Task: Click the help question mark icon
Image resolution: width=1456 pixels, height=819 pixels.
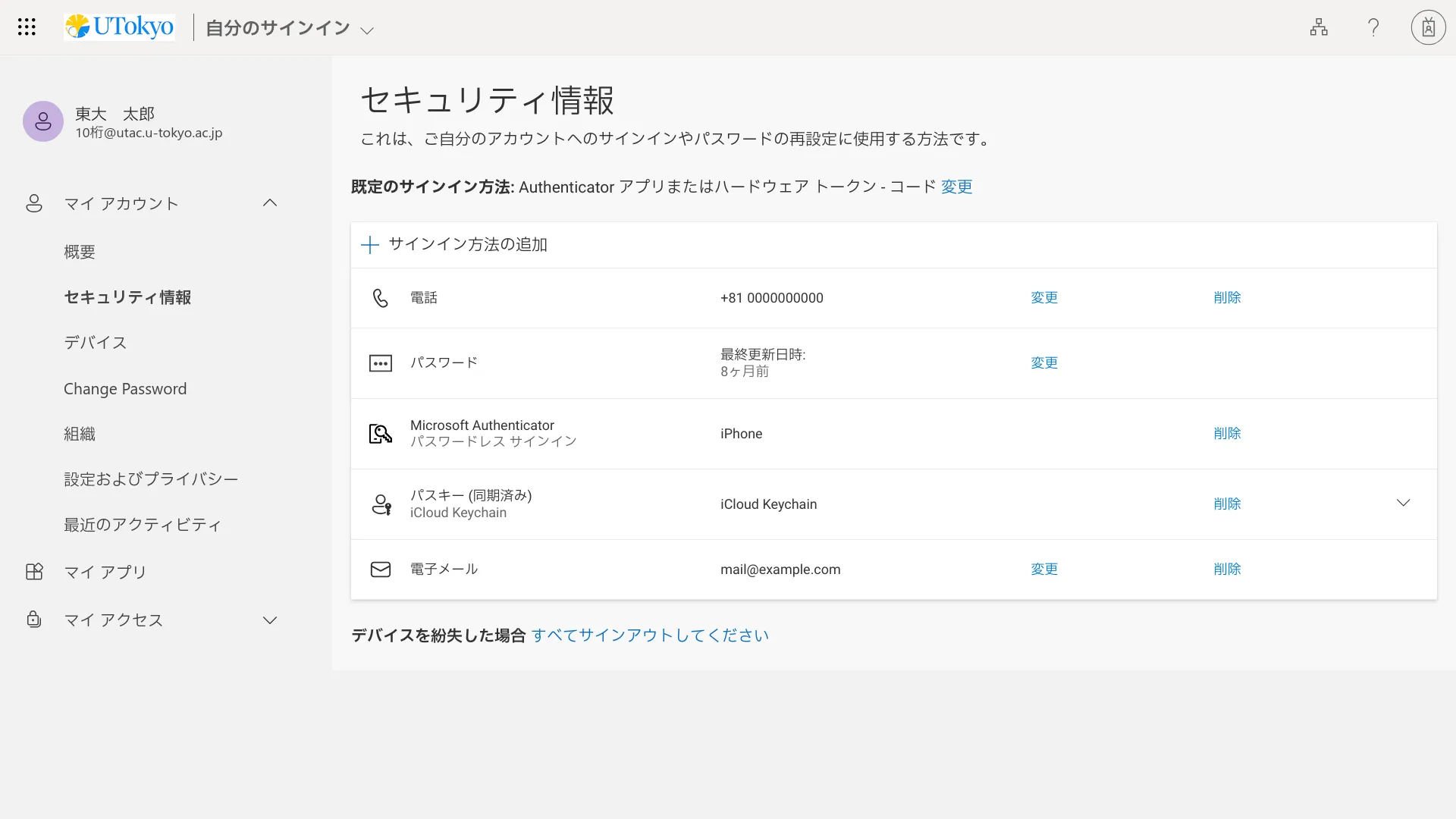Action: [x=1373, y=27]
